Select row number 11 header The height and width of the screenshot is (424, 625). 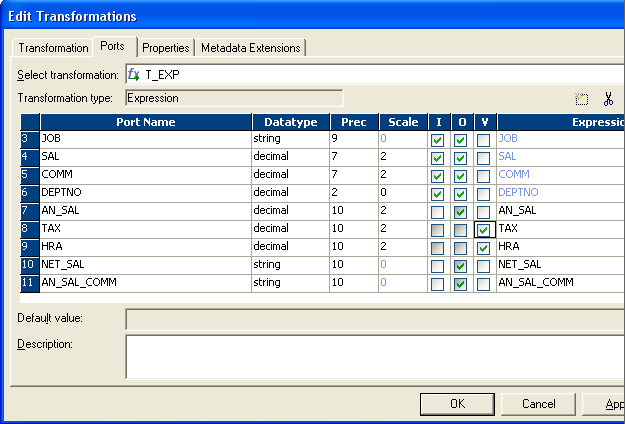(x=30, y=283)
